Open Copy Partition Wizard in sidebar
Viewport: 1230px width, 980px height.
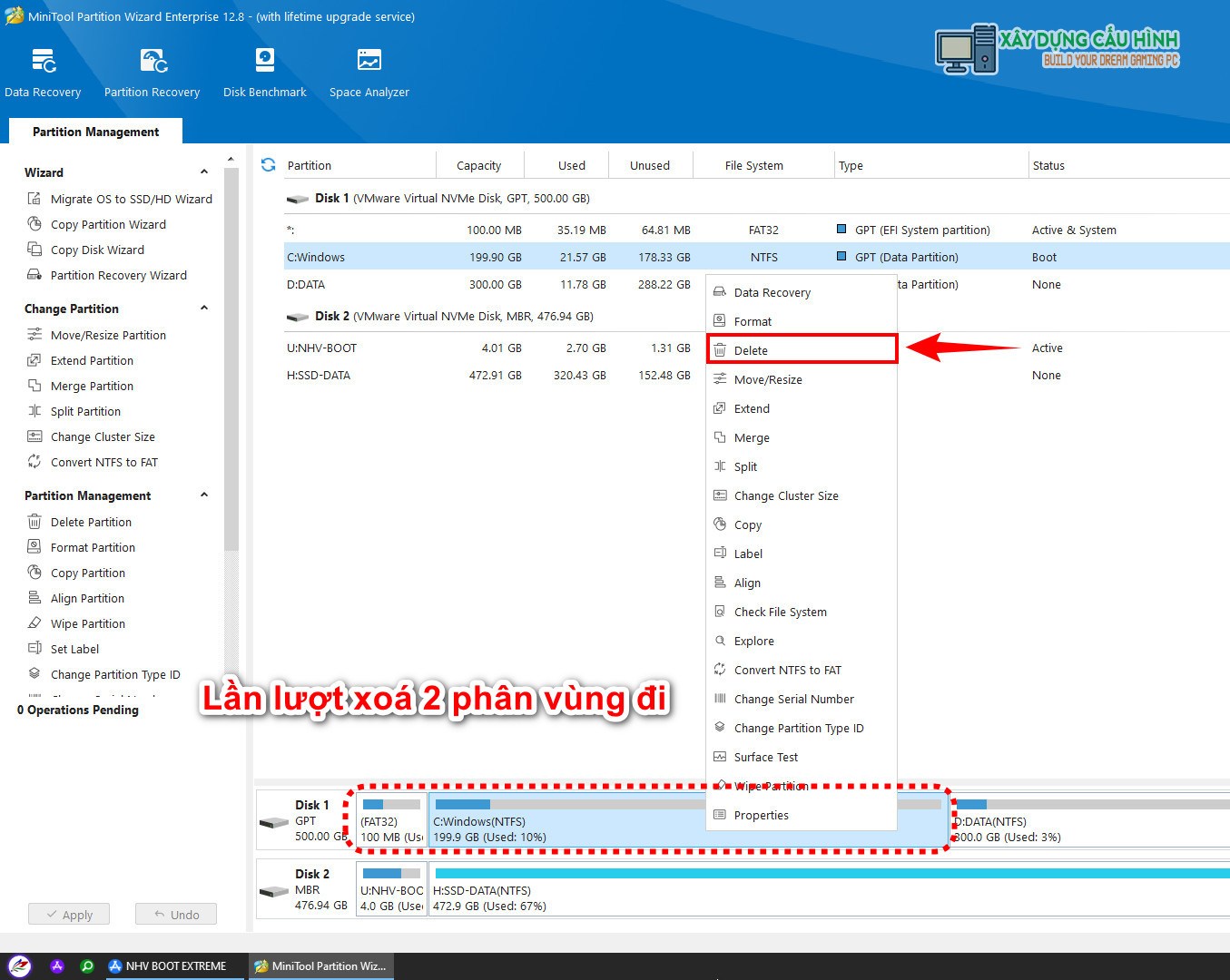96,224
